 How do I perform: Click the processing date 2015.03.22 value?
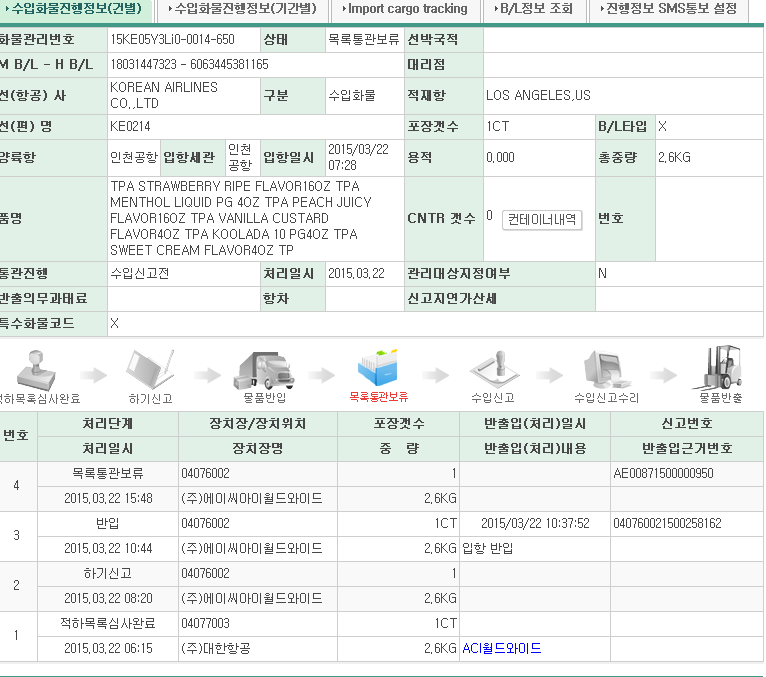[x=356, y=274]
